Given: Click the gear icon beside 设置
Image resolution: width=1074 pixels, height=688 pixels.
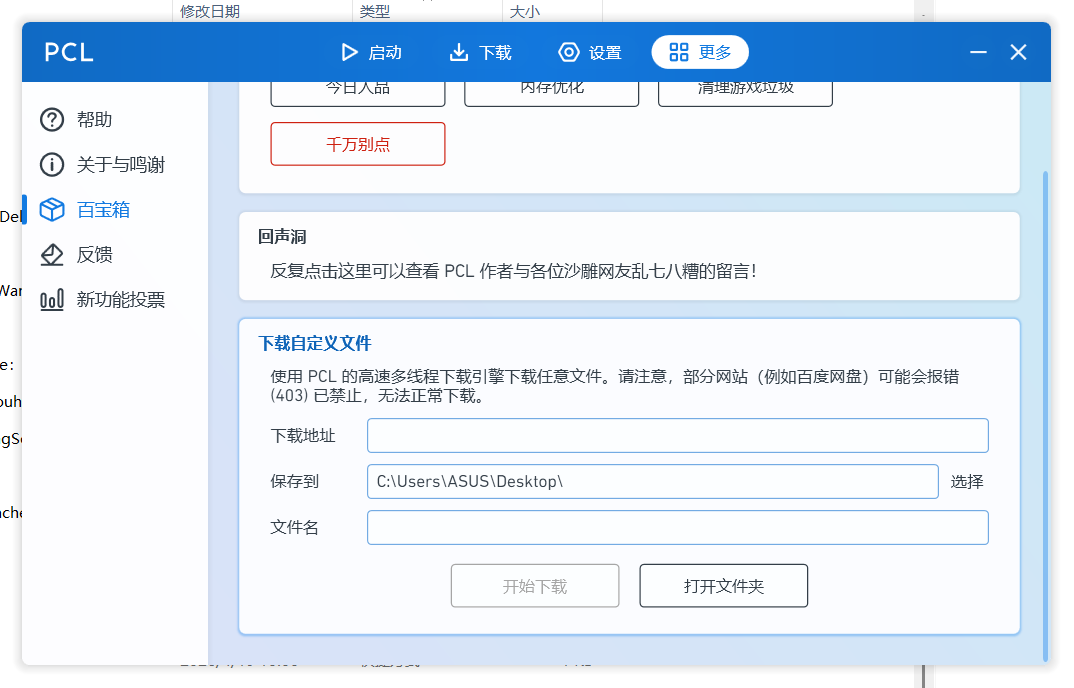Looking at the screenshot, I should 569,52.
